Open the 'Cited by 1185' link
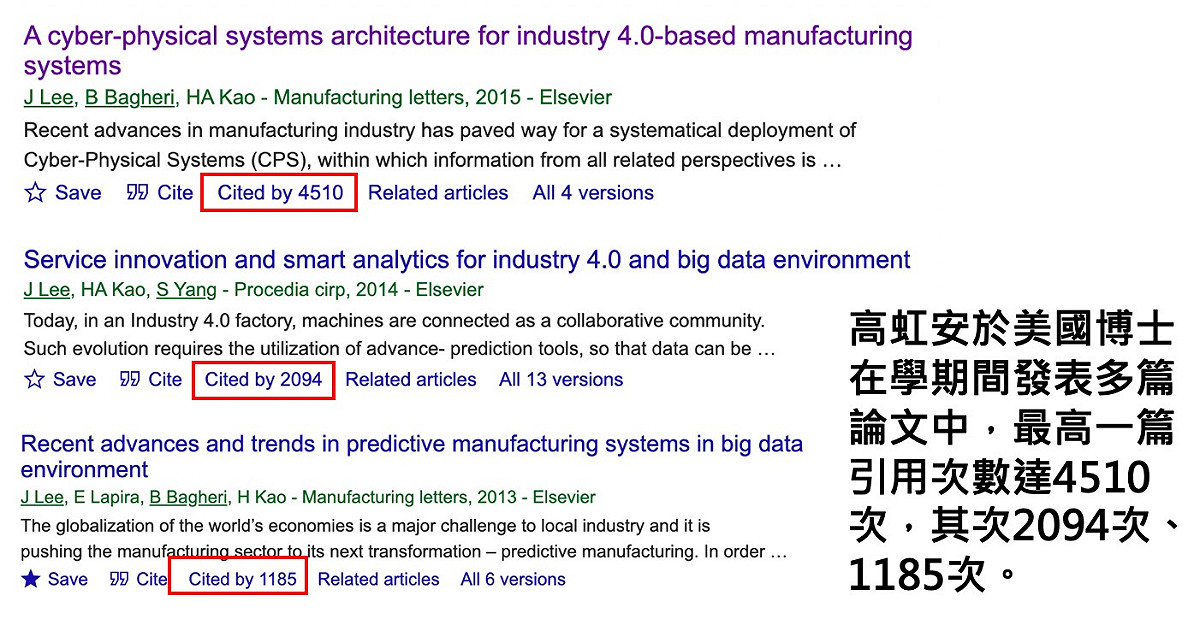Image resolution: width=1200 pixels, height=619 pixels. point(242,579)
